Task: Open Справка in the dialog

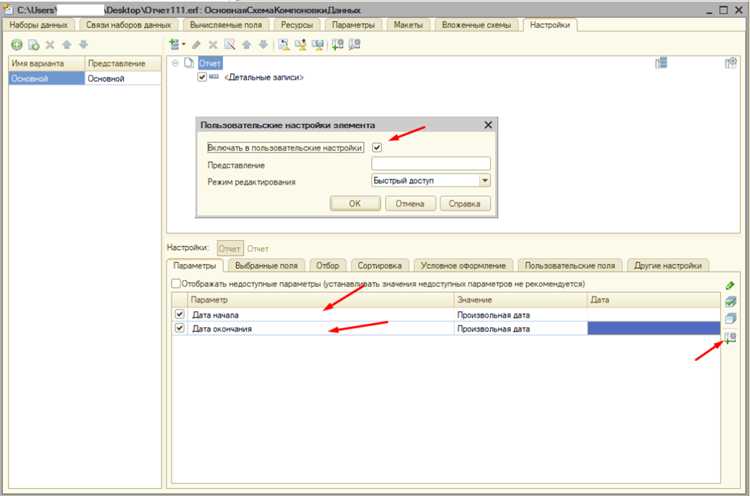Action: click(x=464, y=203)
